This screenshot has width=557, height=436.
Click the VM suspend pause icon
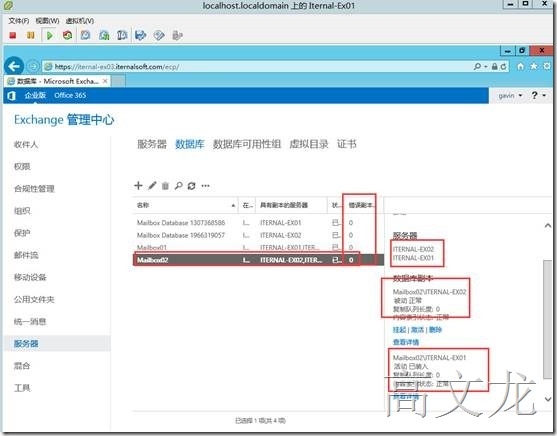31,35
